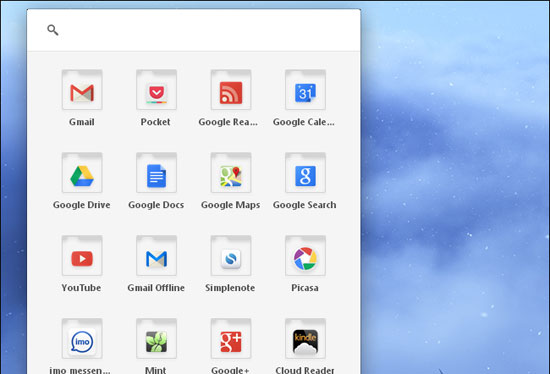Viewport: 550px width, 374px height.
Task: Launch the Pocket app
Action: coord(156,90)
